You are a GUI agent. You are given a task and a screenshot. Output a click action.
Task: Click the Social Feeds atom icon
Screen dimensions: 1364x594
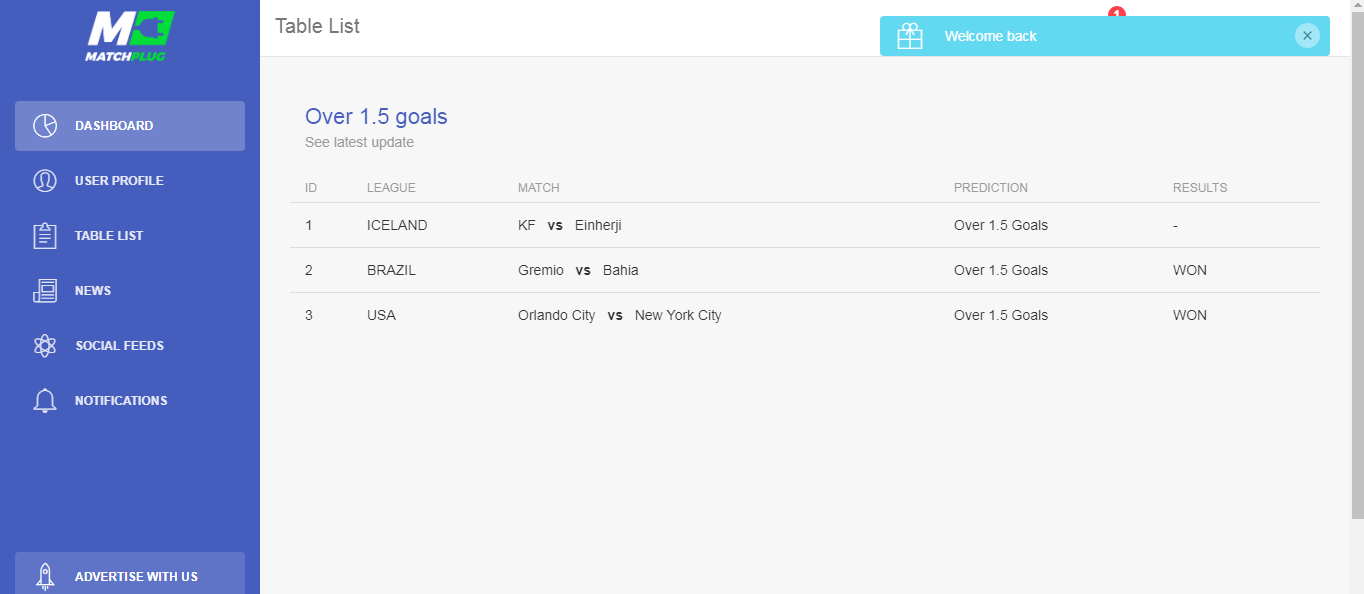(x=45, y=346)
